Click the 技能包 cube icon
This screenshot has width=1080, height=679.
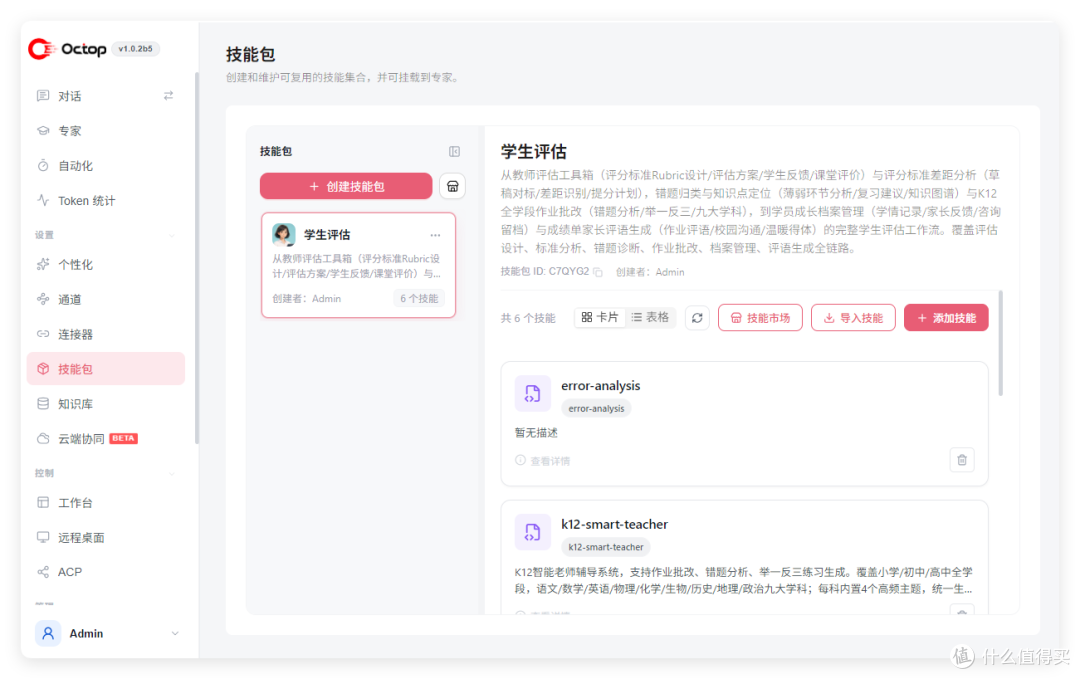tap(43, 368)
